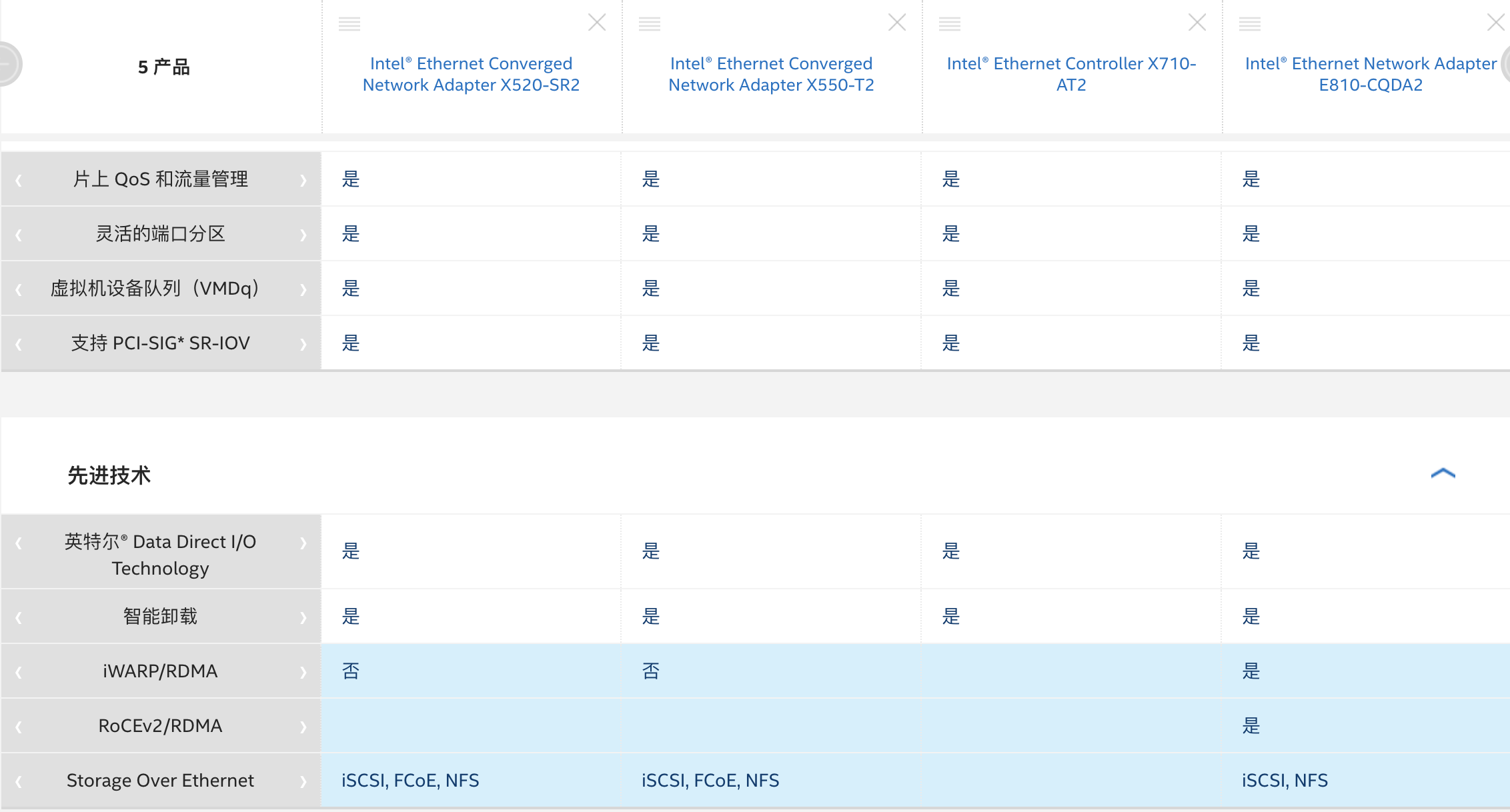Click X520-SR2 SR-IOV value 是
Viewport: 1510px width, 812px height.
pyautogui.click(x=351, y=343)
